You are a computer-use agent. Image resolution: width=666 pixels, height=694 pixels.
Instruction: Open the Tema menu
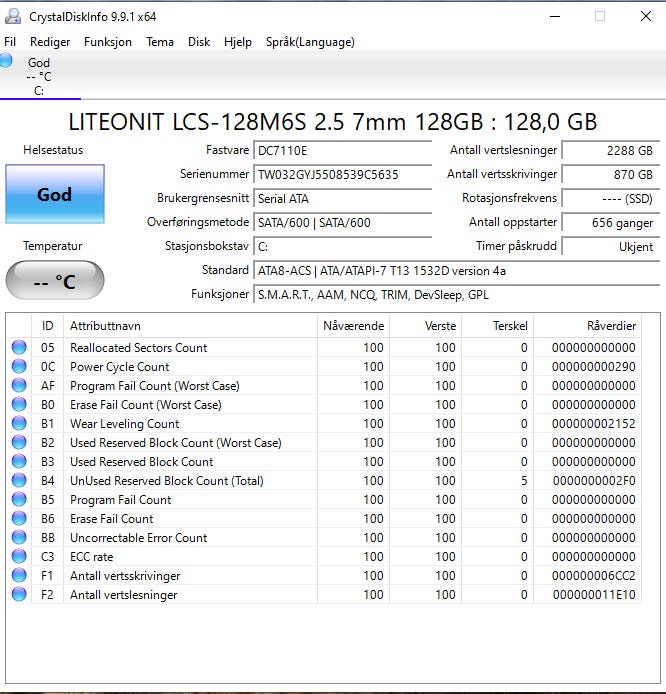click(x=160, y=42)
